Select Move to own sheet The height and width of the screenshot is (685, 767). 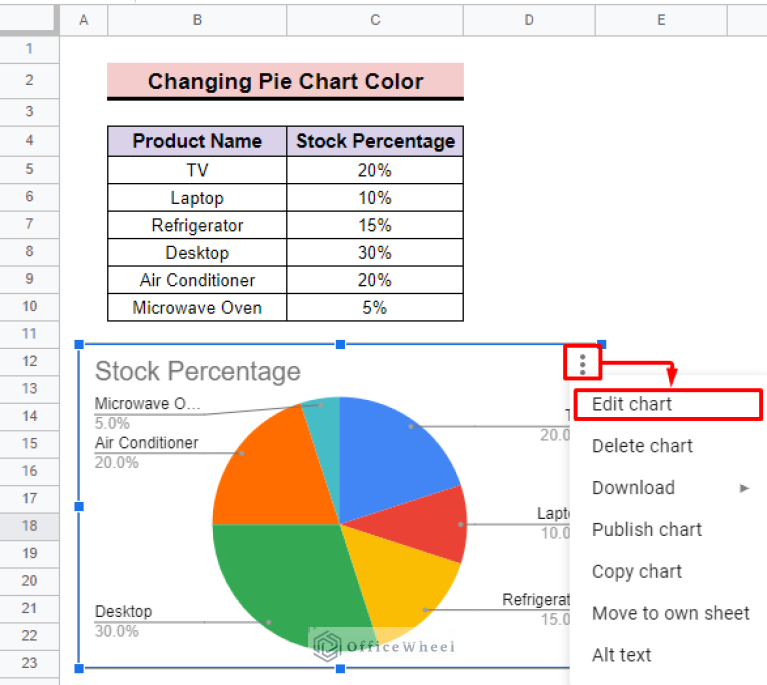pos(668,613)
